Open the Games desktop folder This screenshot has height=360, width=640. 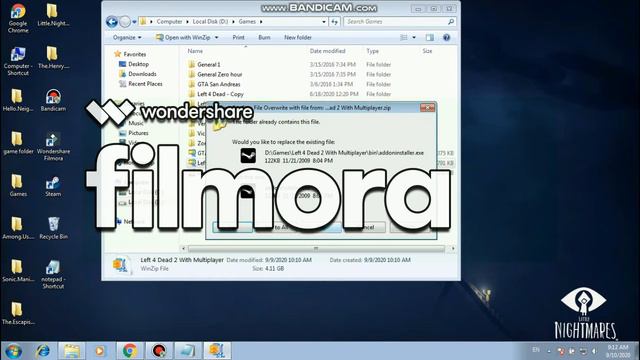pyautogui.click(x=18, y=185)
